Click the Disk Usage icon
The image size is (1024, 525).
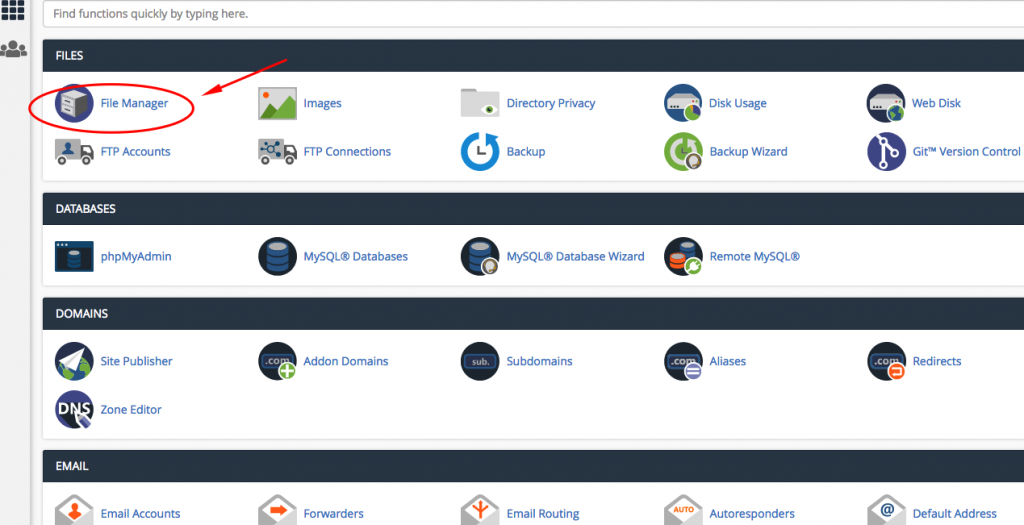683,103
